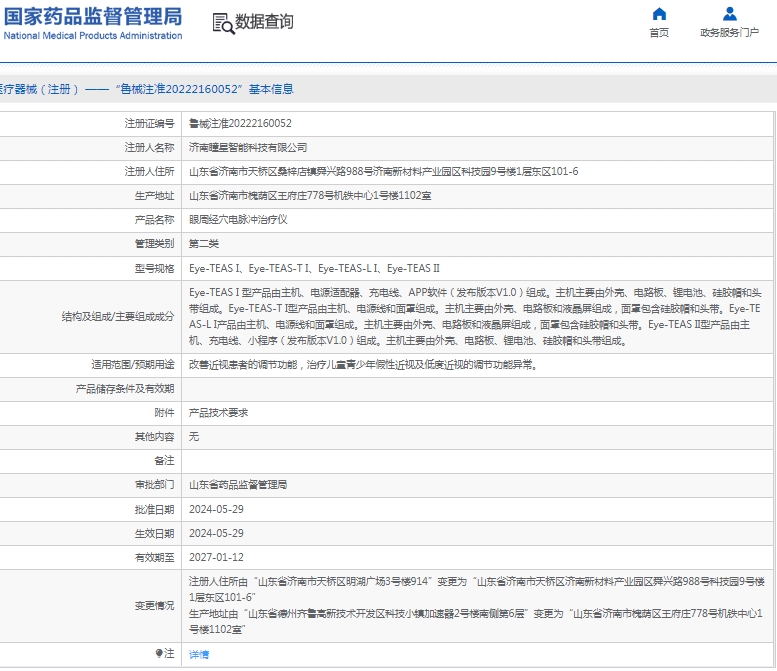Click the 变更情况 change details text
The height and width of the screenshot is (671, 777).
477,606
